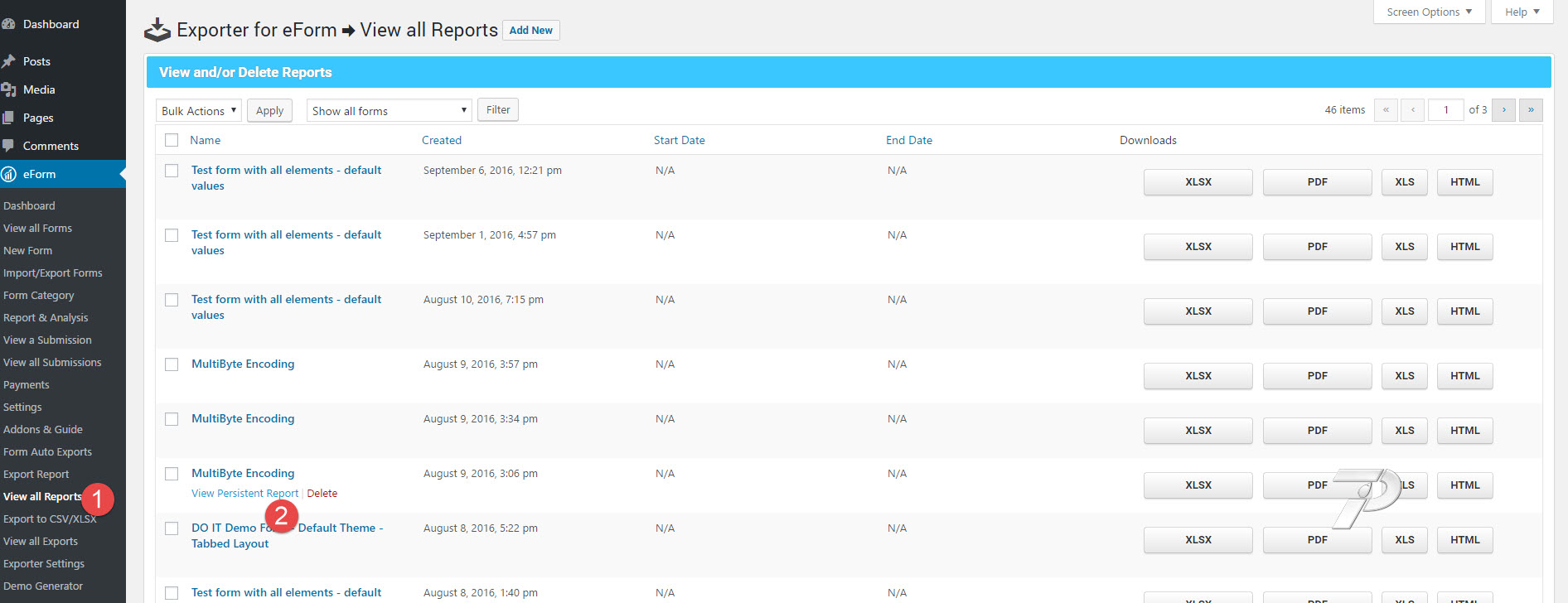The image size is (1568, 603).
Task: Open the Bulk Actions dropdown
Action: coord(199,110)
